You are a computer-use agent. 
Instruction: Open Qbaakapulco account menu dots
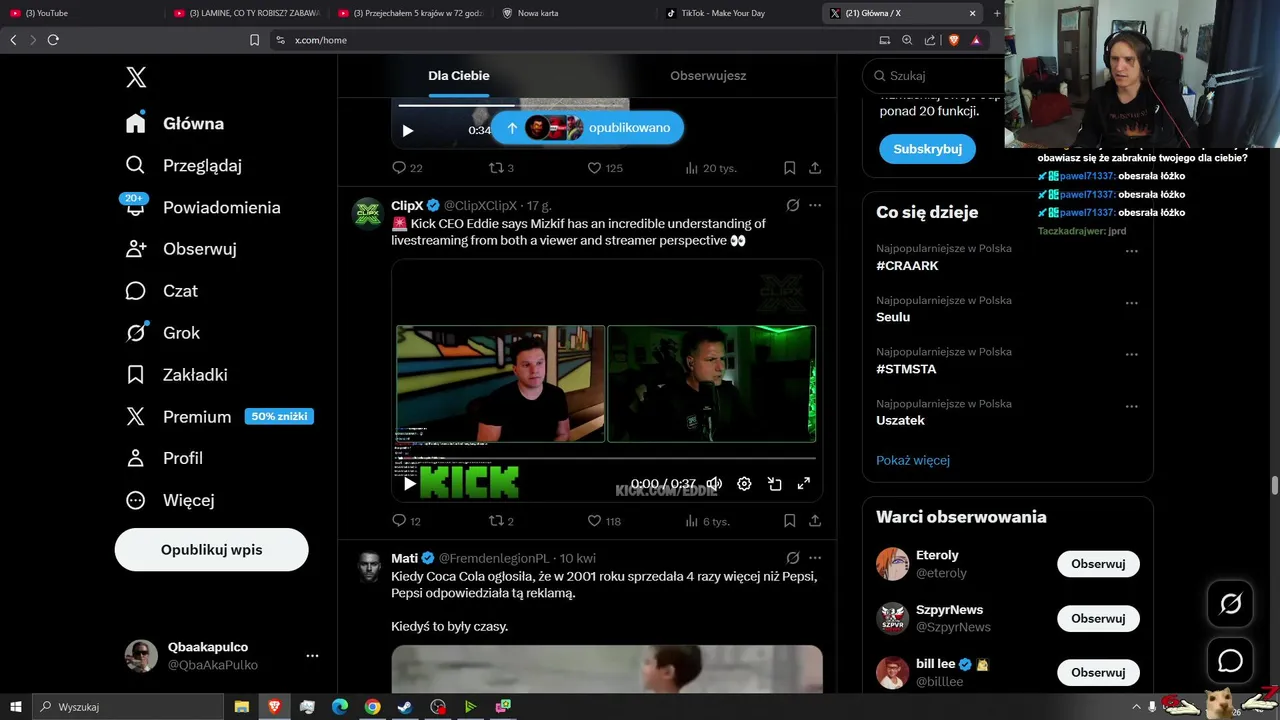click(312, 656)
